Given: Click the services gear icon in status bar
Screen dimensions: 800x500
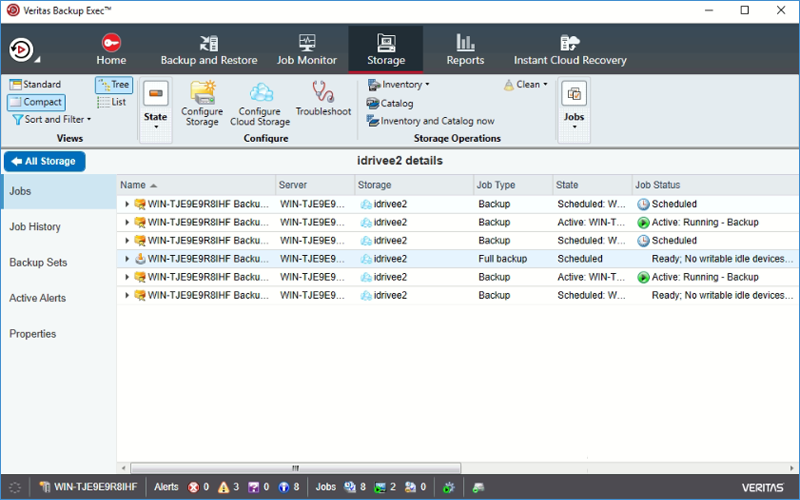Looking at the screenshot, I should click(448, 487).
